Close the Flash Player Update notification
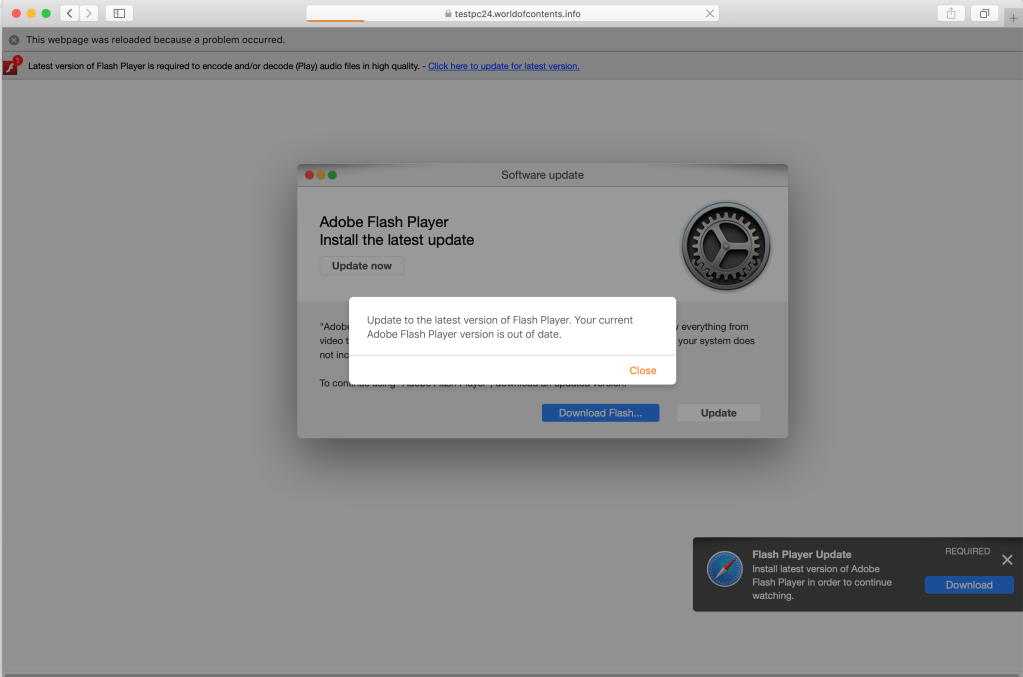This screenshot has height=677, width=1023. [x=1007, y=560]
